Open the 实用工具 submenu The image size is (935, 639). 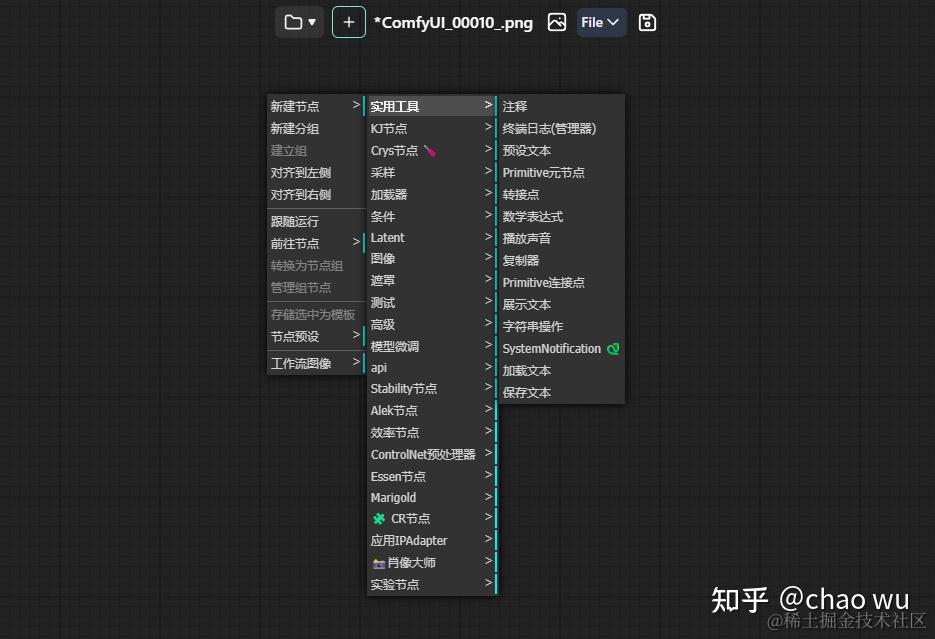point(396,105)
